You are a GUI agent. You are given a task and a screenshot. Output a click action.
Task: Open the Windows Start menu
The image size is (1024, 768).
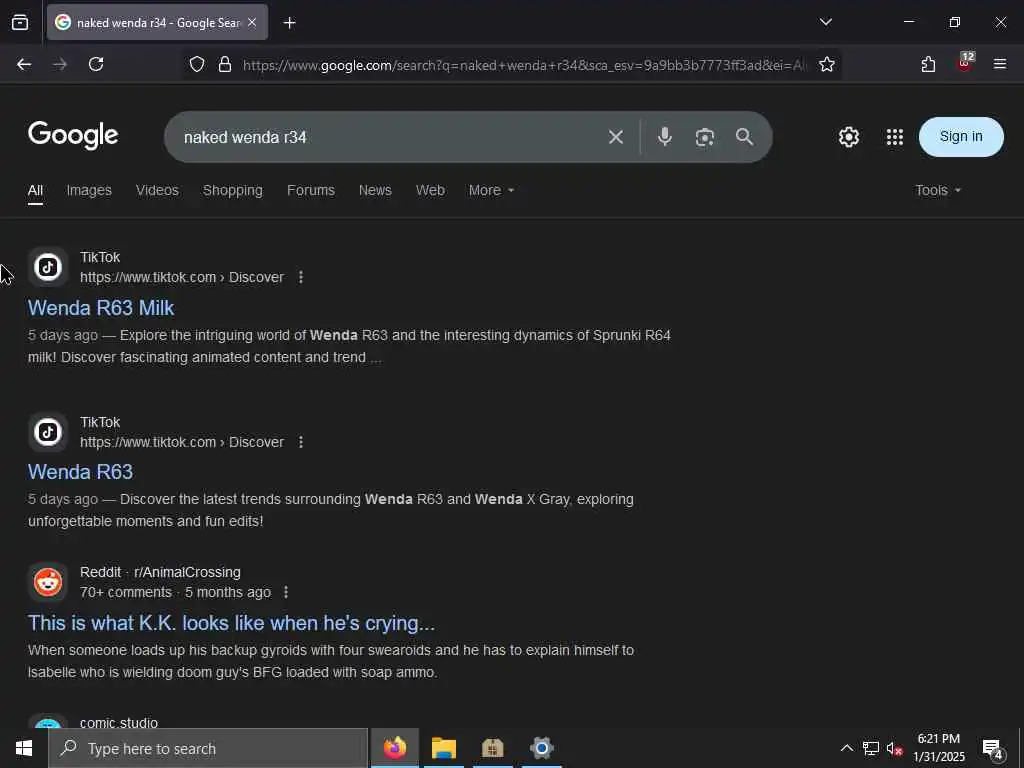tap(24, 748)
